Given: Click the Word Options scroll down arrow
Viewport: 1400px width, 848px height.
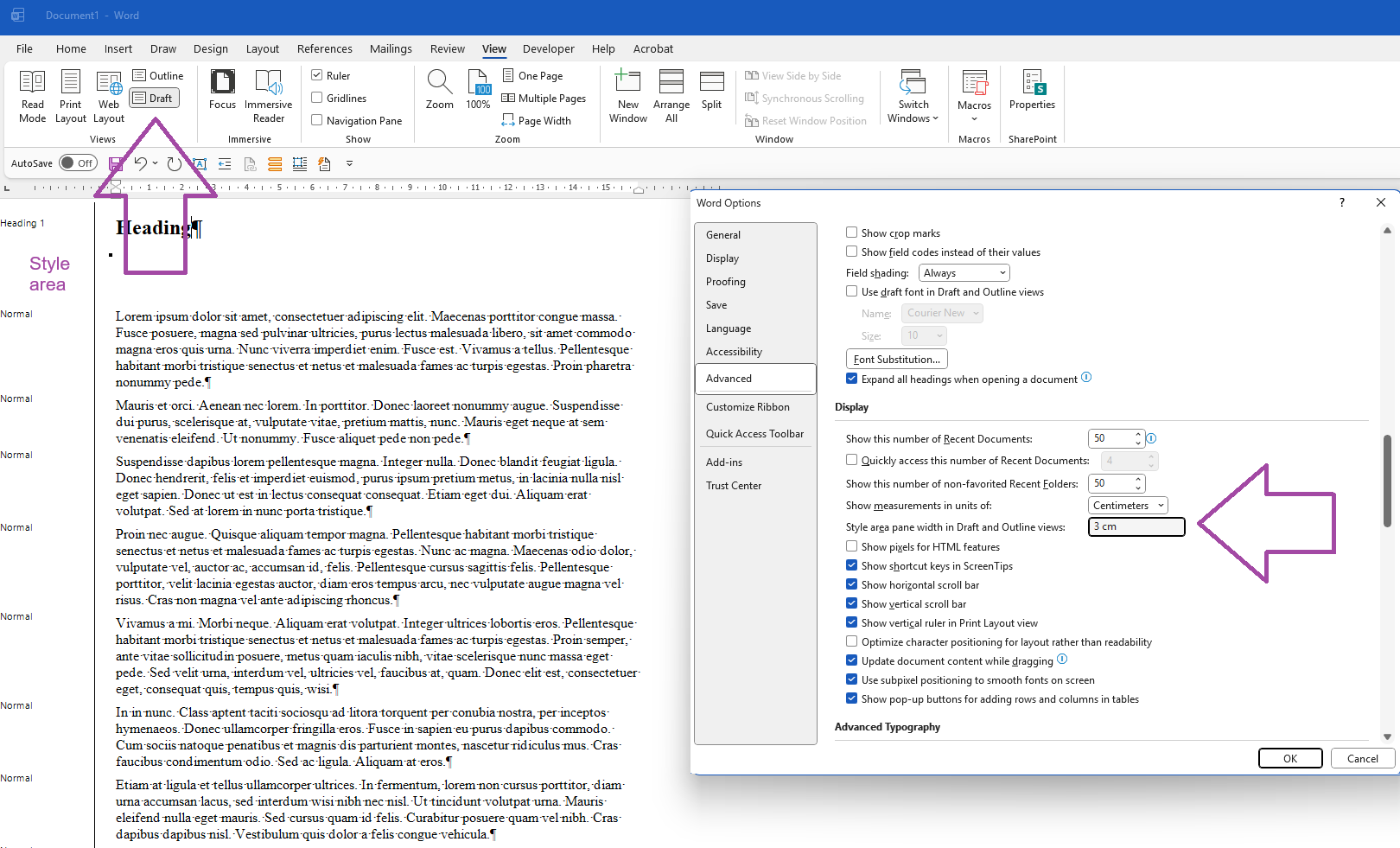Looking at the screenshot, I should pyautogui.click(x=1387, y=737).
